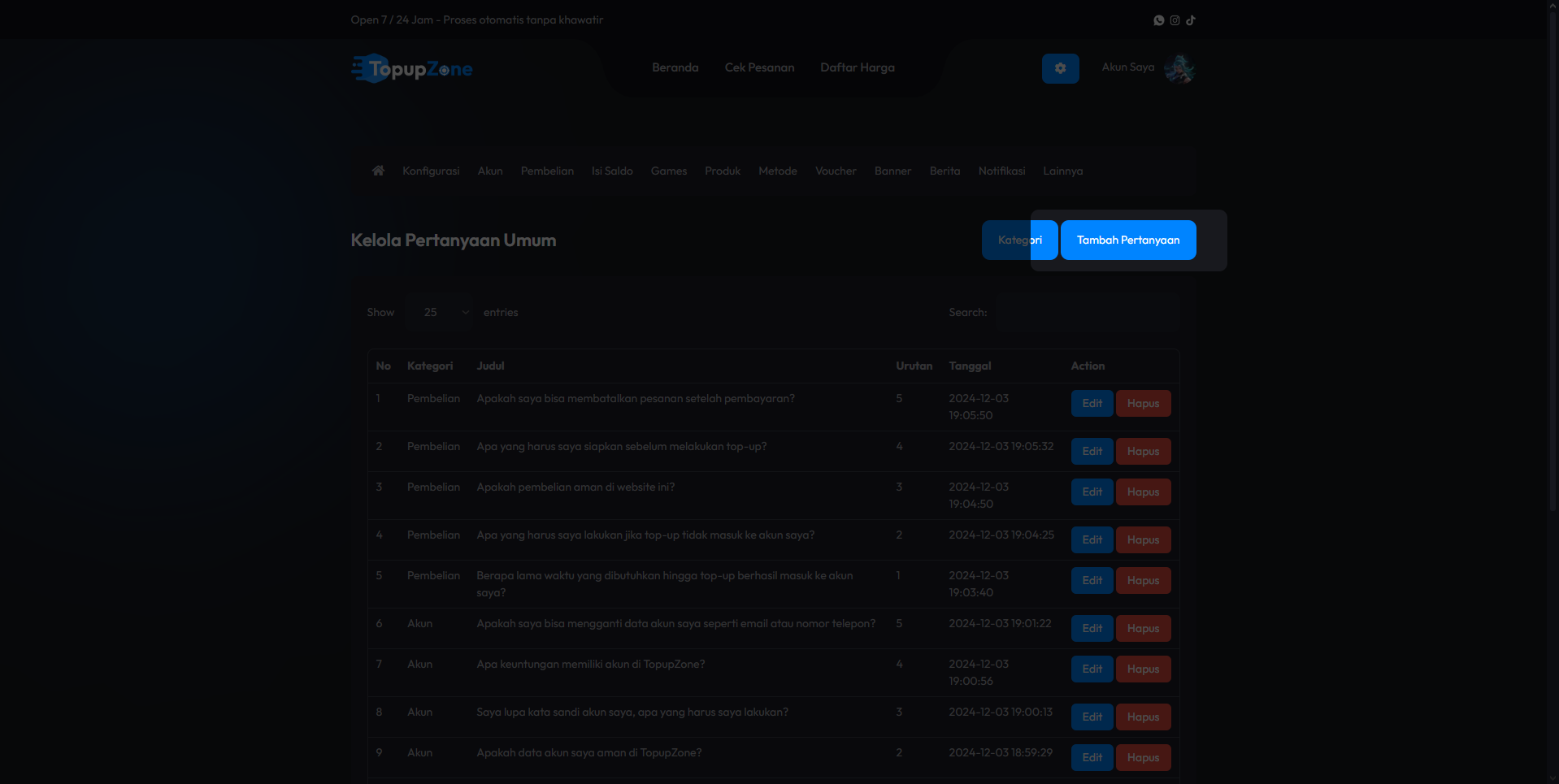The height and width of the screenshot is (784, 1559).
Task: Open the Produk admin menu
Action: pyautogui.click(x=723, y=171)
